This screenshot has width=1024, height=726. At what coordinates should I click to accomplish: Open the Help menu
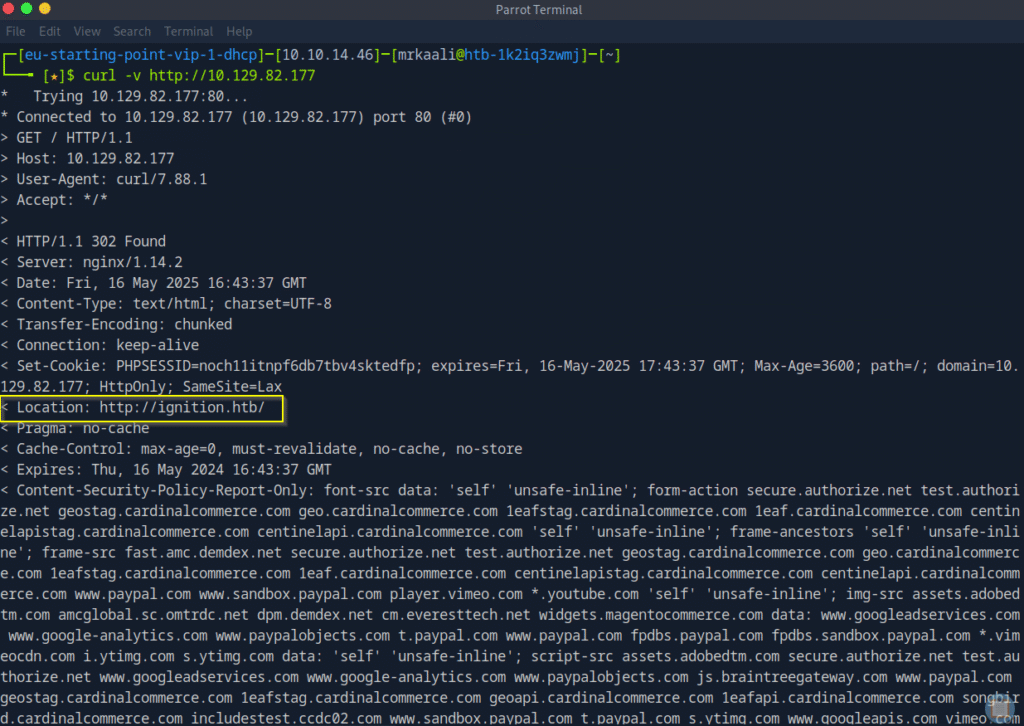(239, 32)
